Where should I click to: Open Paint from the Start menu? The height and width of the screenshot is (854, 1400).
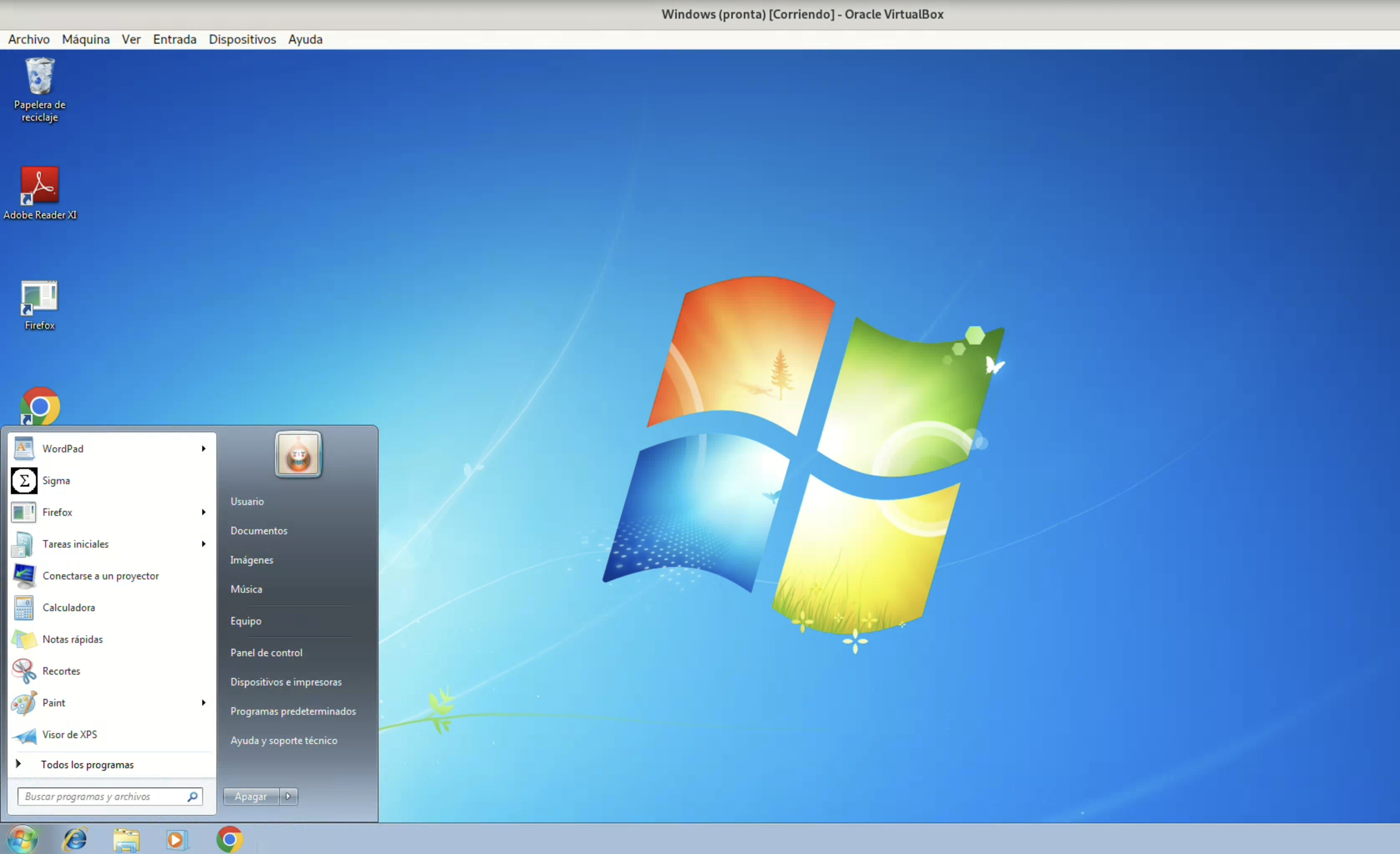point(111,703)
